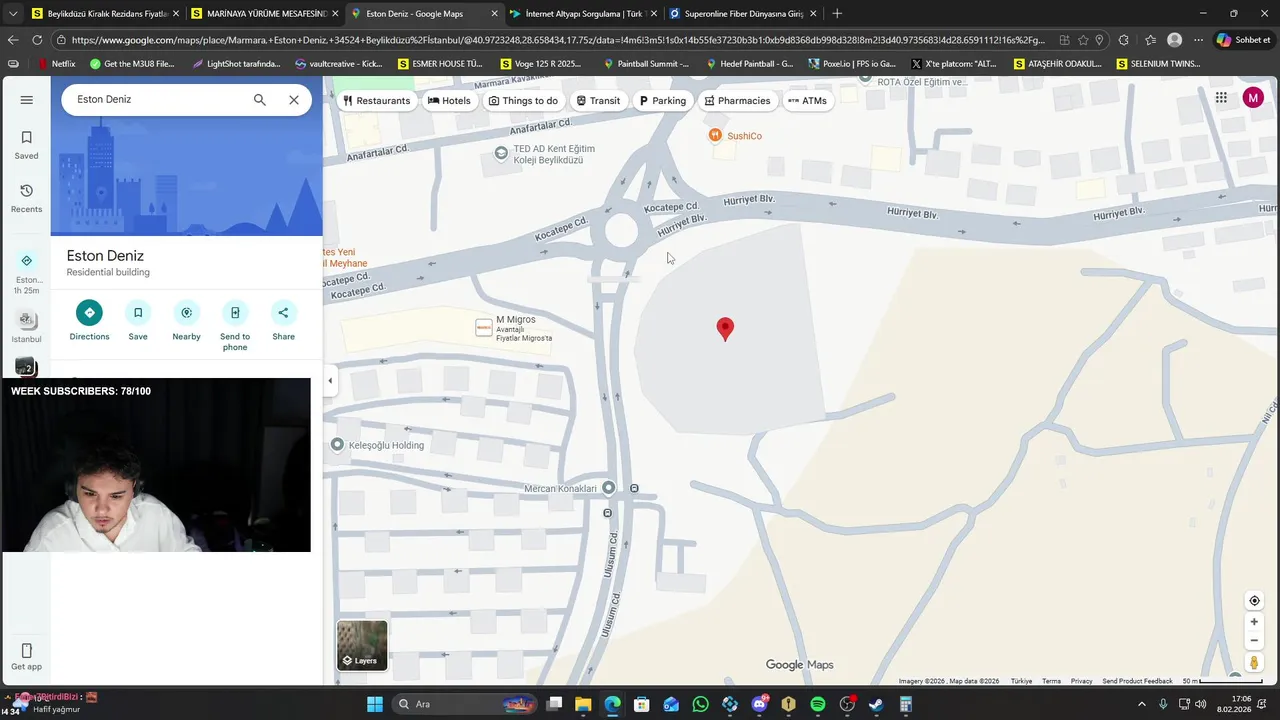Switch to MARİNAYA YÜRÜME MESAFESİNDE tab
This screenshot has width=1280, height=720.
tap(265, 14)
